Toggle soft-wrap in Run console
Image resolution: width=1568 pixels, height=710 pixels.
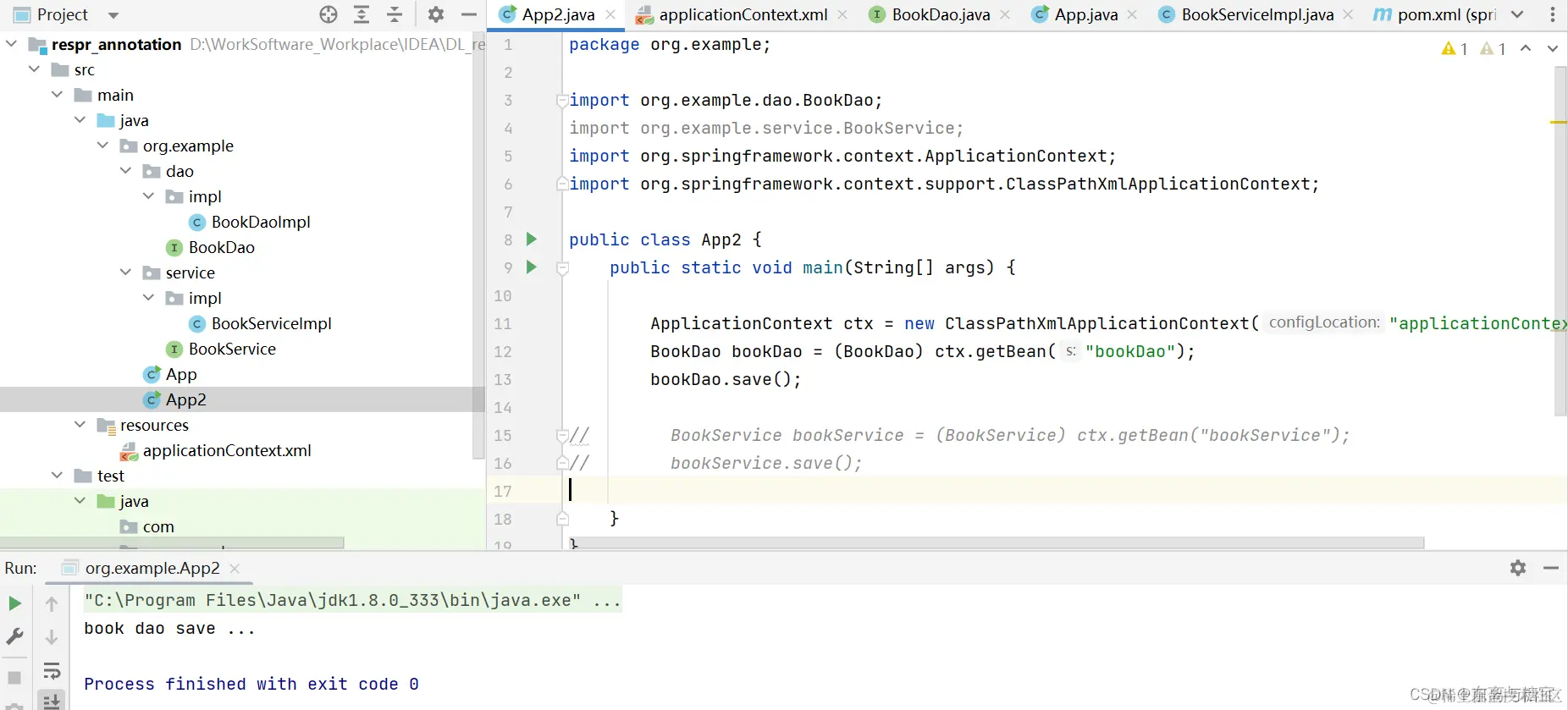52,671
